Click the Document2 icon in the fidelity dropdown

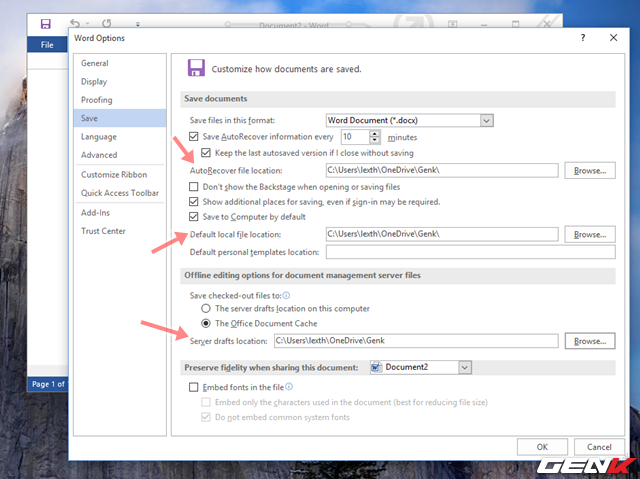coord(376,367)
